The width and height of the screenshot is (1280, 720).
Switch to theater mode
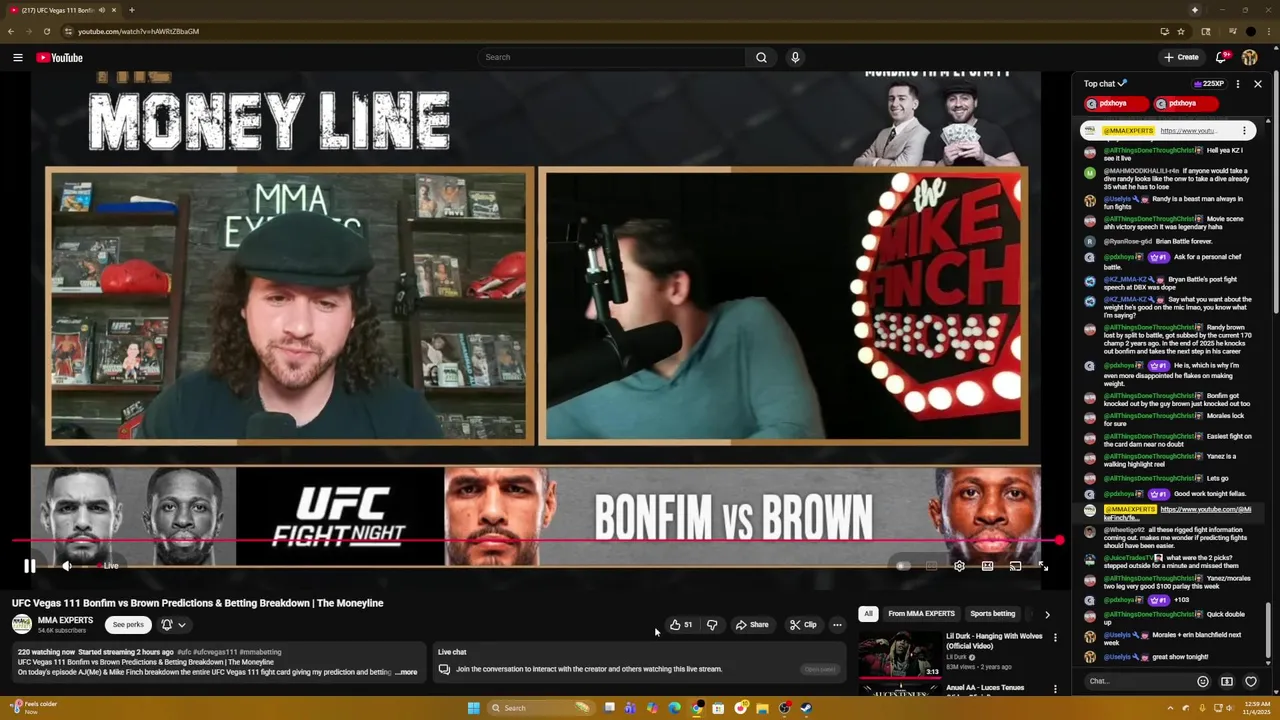coord(987,566)
